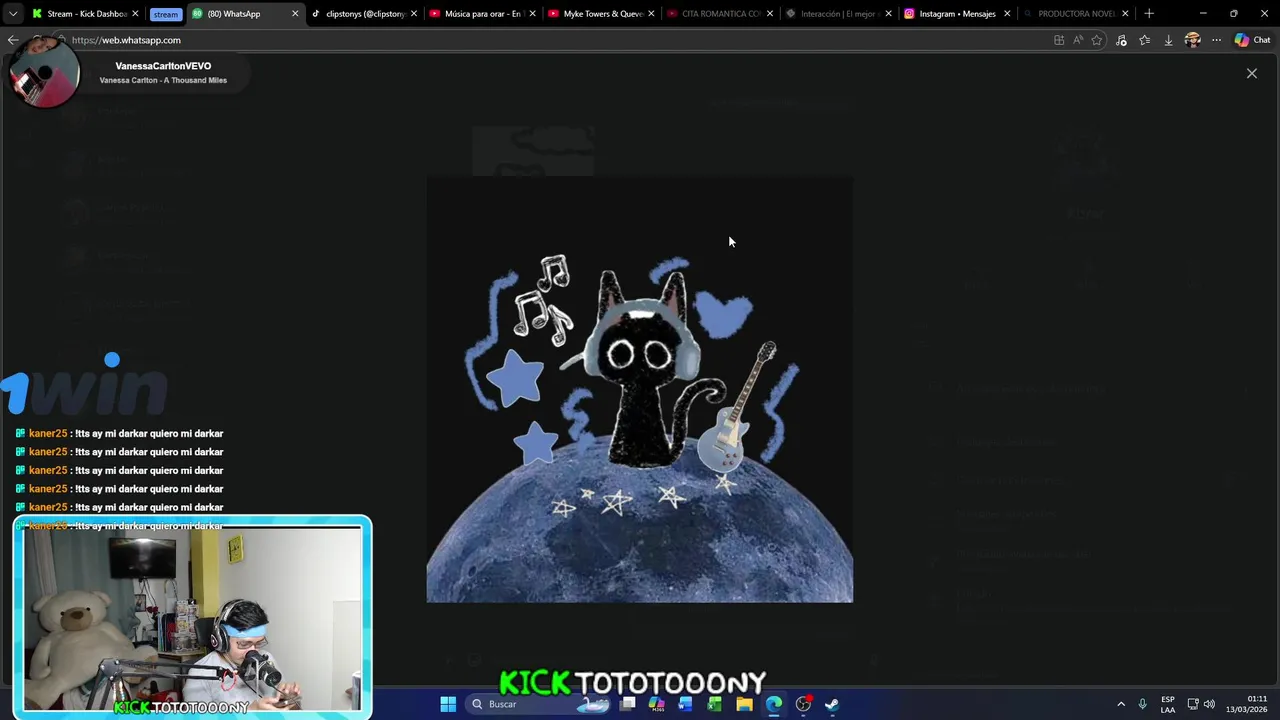Launch Word from the taskbar
Image resolution: width=1280 pixels, height=720 pixels.
click(685, 704)
